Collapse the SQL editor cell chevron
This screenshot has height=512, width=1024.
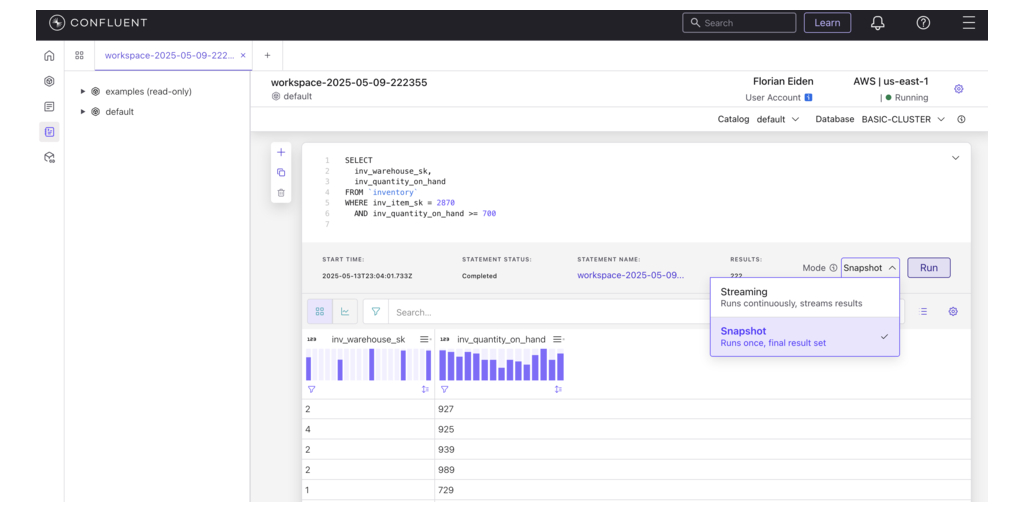(x=955, y=158)
